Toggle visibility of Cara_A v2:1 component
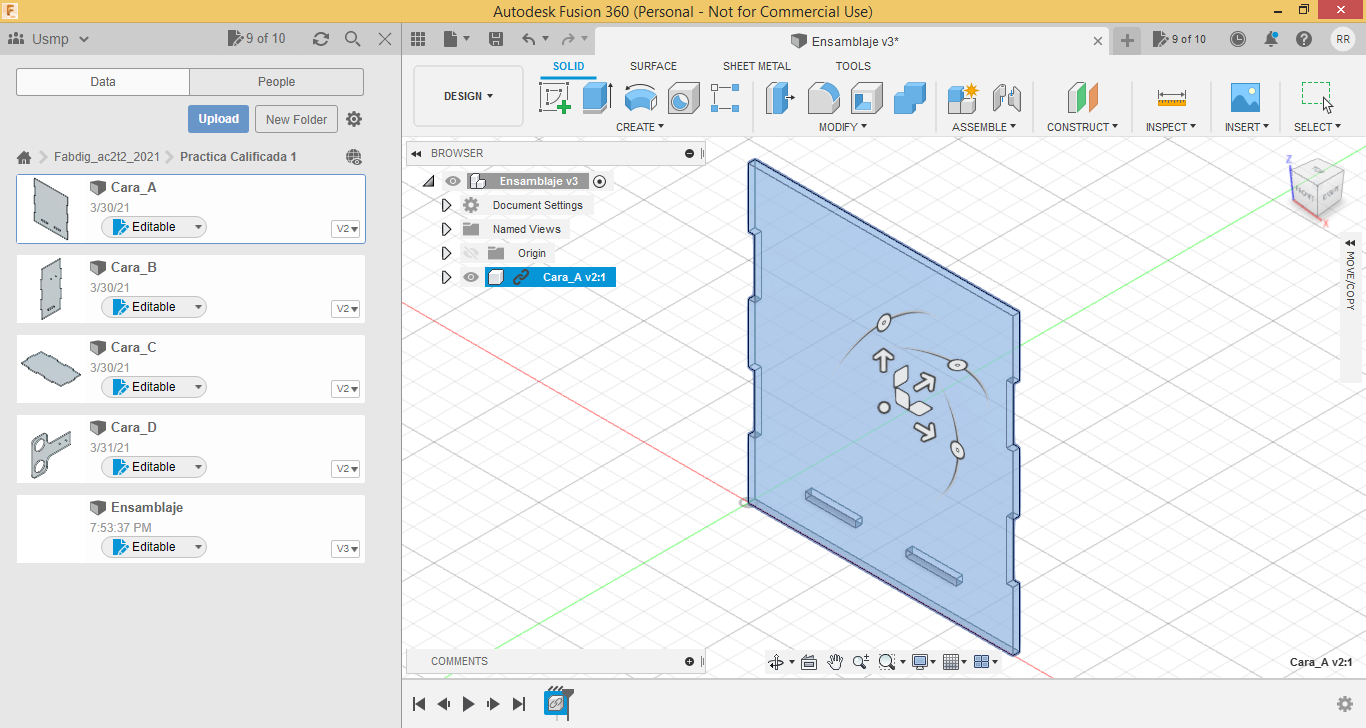Viewport: 1366px width, 728px height. click(x=471, y=277)
